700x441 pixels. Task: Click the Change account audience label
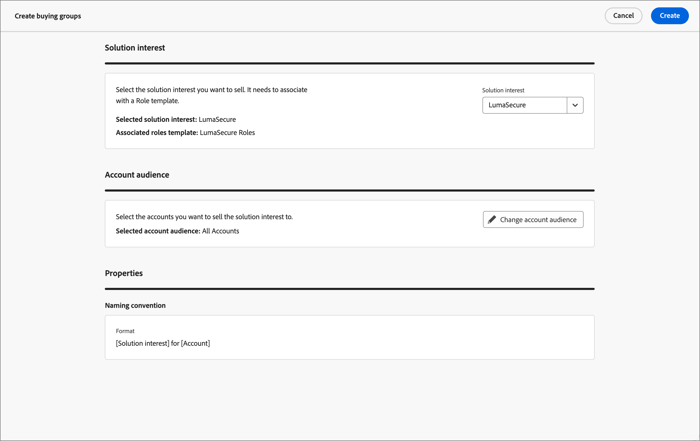coord(538,219)
